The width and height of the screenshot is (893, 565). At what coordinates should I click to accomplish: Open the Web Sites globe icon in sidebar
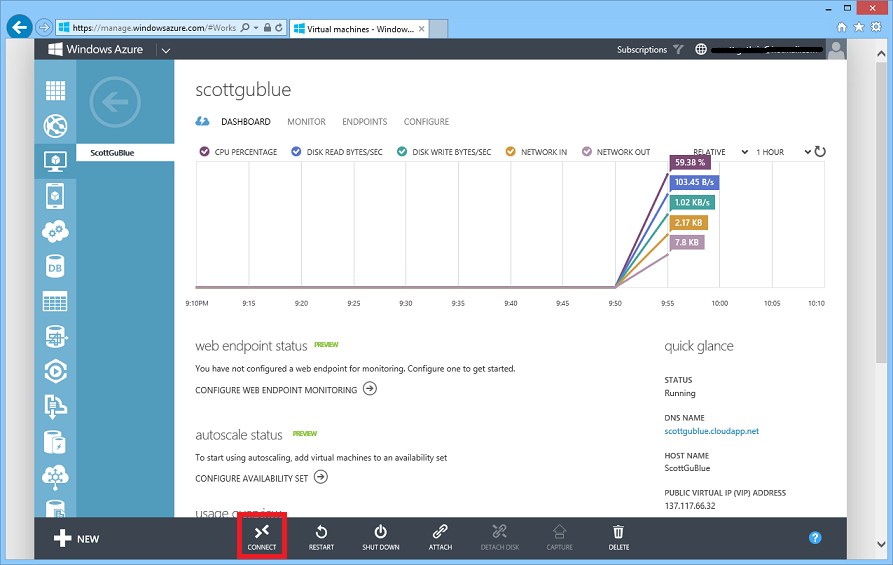[x=55, y=126]
